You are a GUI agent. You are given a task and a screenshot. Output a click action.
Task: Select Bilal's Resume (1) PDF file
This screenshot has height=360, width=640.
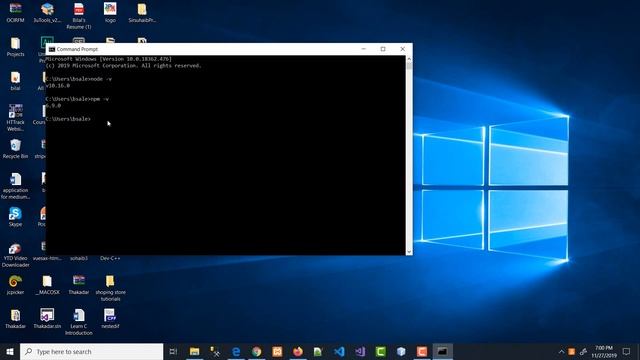pos(79,16)
